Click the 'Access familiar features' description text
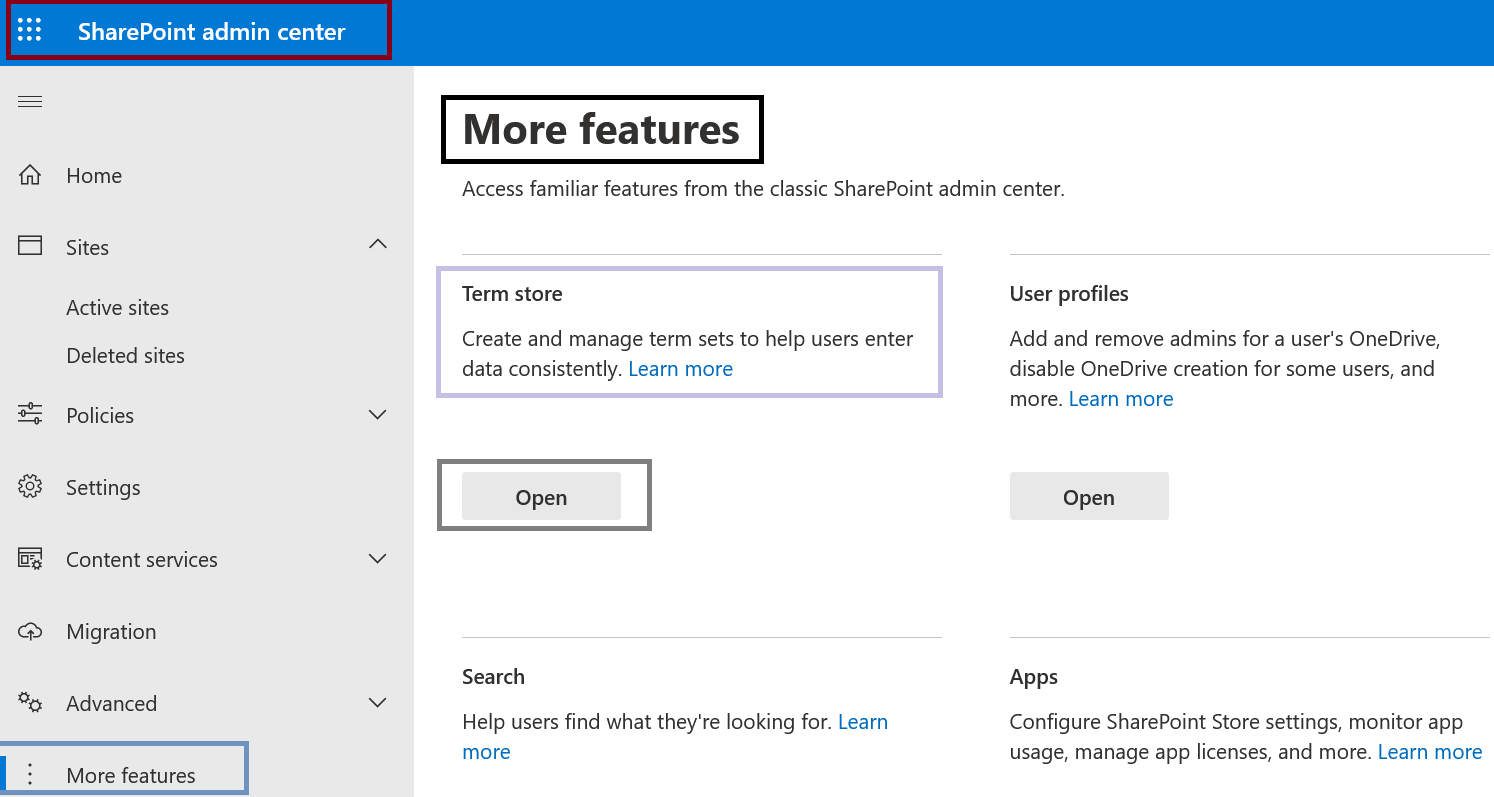Screen dimensions: 1494x797 763,189
